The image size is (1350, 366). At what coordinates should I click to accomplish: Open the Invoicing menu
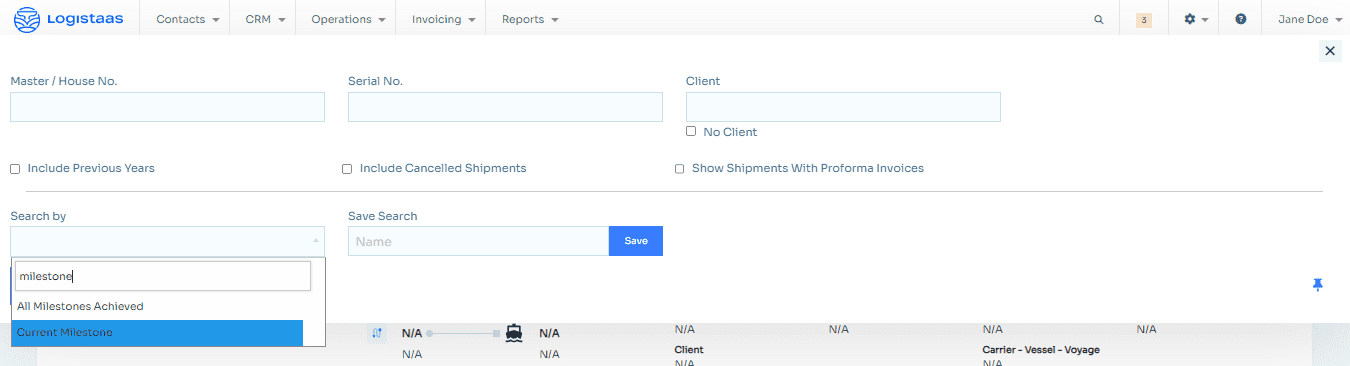point(443,19)
